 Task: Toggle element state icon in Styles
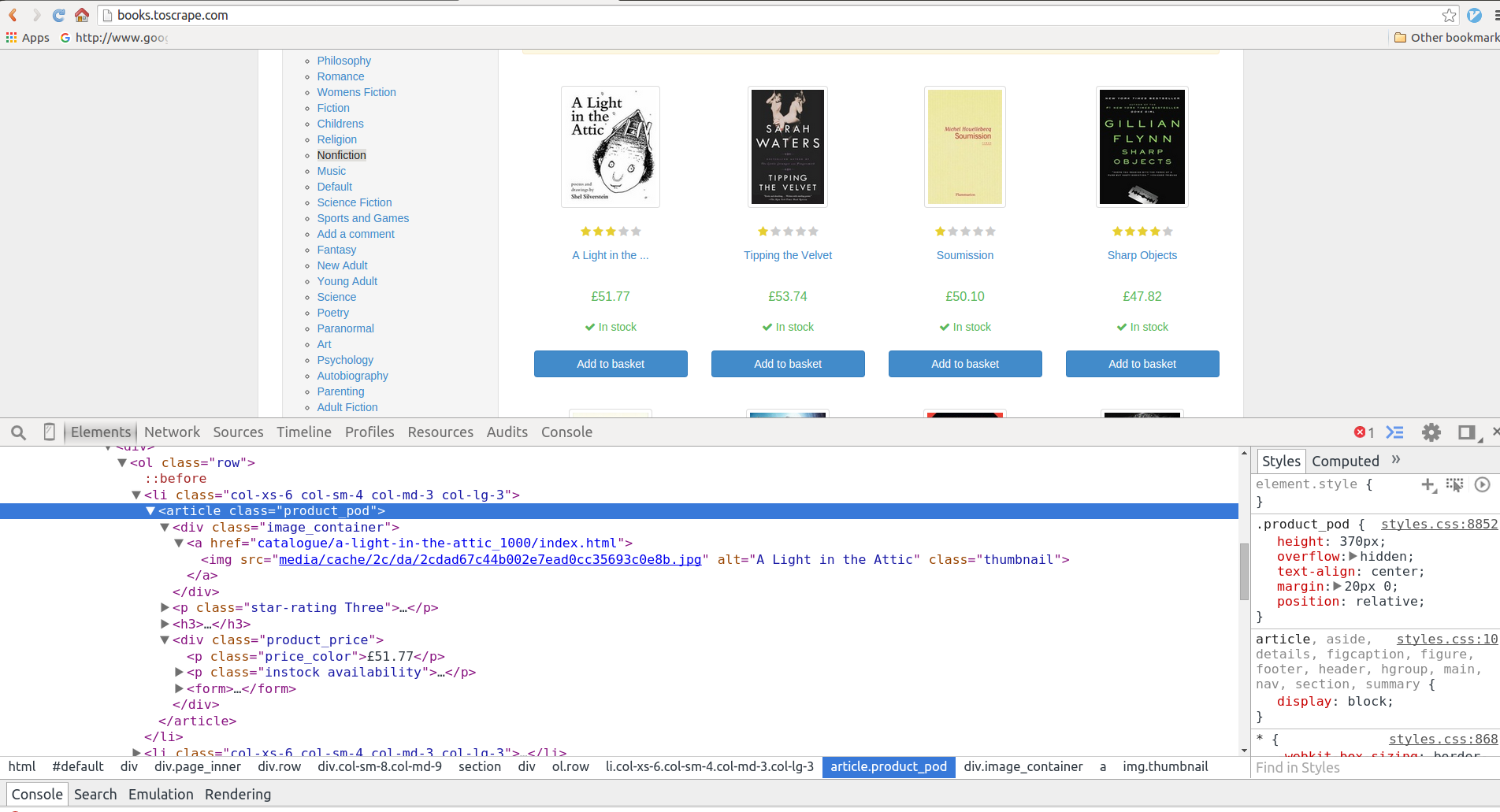pyautogui.click(x=1454, y=485)
